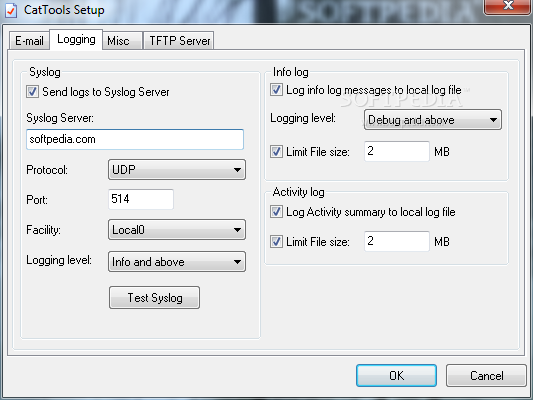Focus the Syslog Server text field
The width and height of the screenshot is (533, 400).
tap(135, 139)
